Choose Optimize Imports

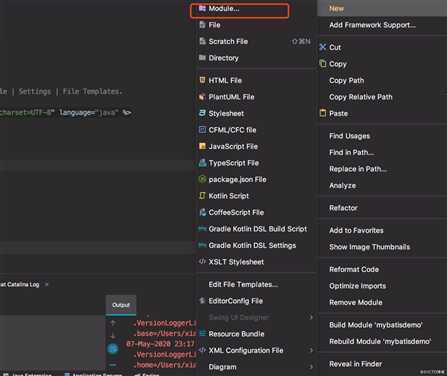[357, 286]
